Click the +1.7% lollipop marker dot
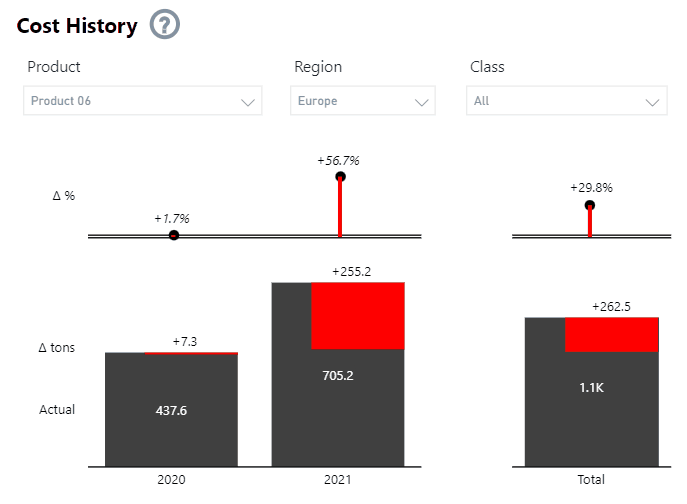Image resolution: width=687 pixels, height=504 pixels. [x=174, y=235]
